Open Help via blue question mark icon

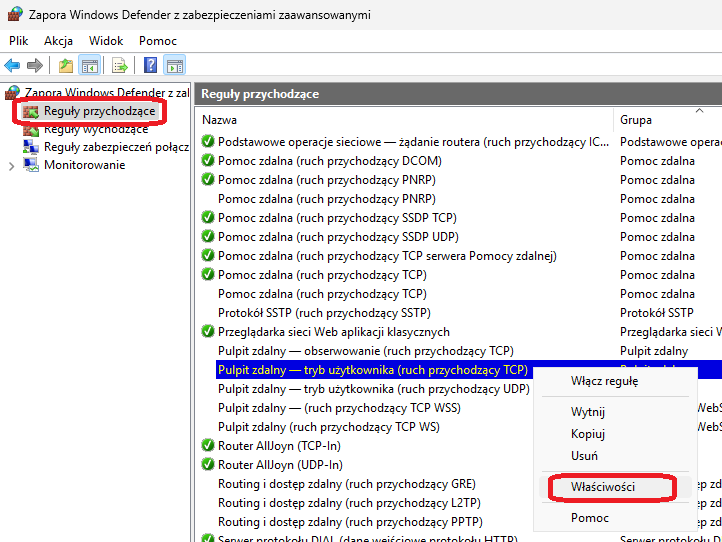tap(150, 66)
